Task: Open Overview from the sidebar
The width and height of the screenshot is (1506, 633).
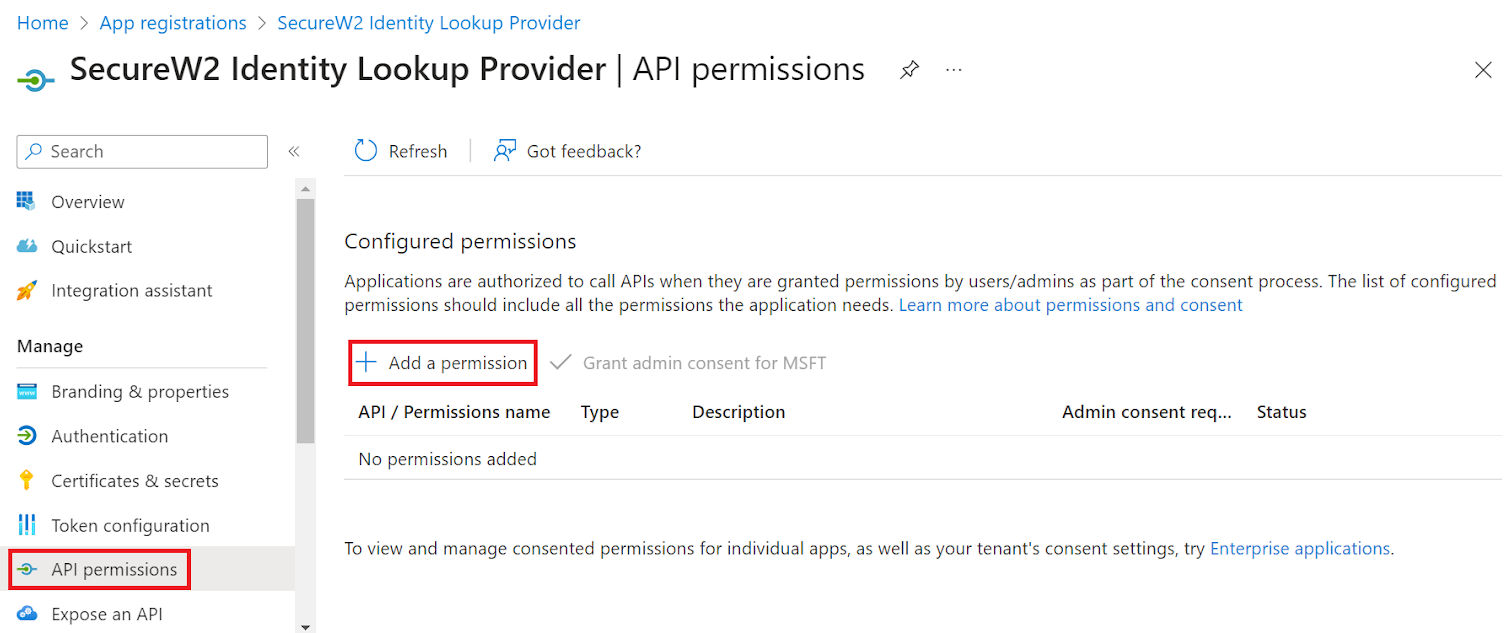Action: [x=88, y=202]
